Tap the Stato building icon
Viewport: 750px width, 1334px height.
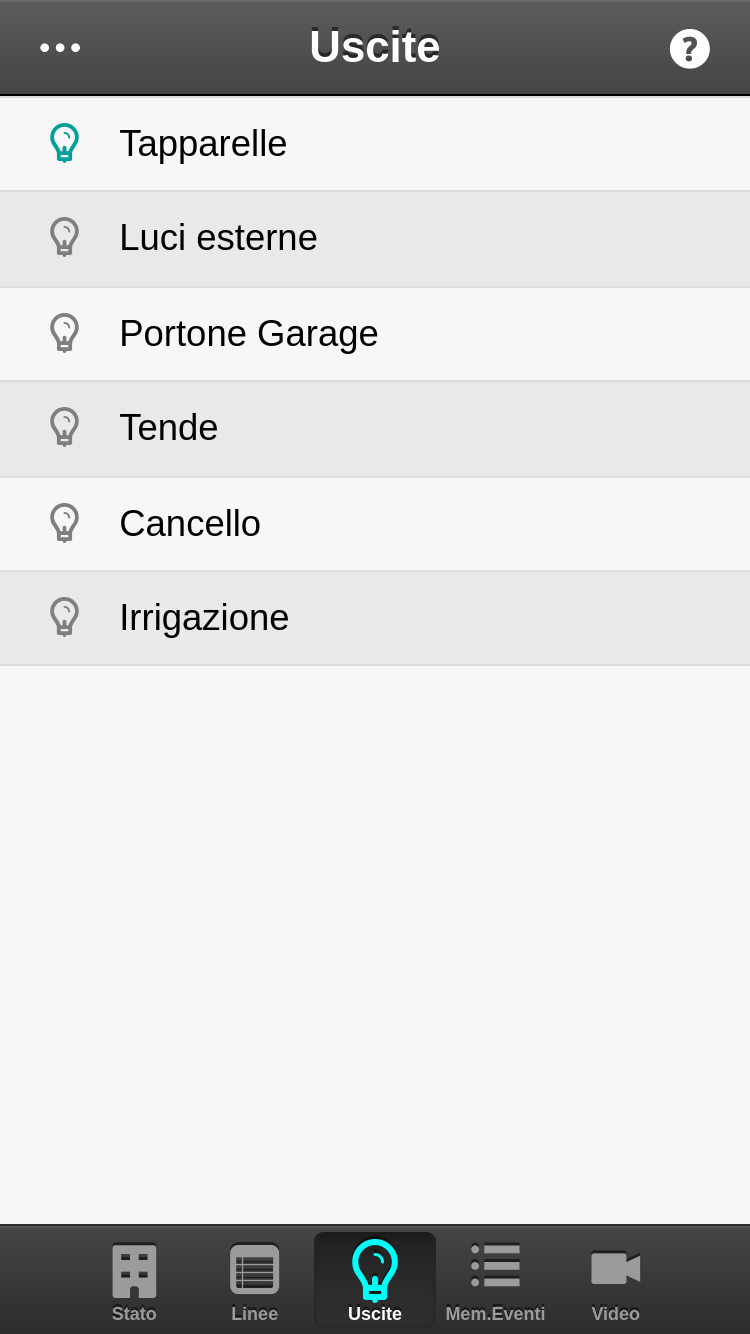(134, 1270)
